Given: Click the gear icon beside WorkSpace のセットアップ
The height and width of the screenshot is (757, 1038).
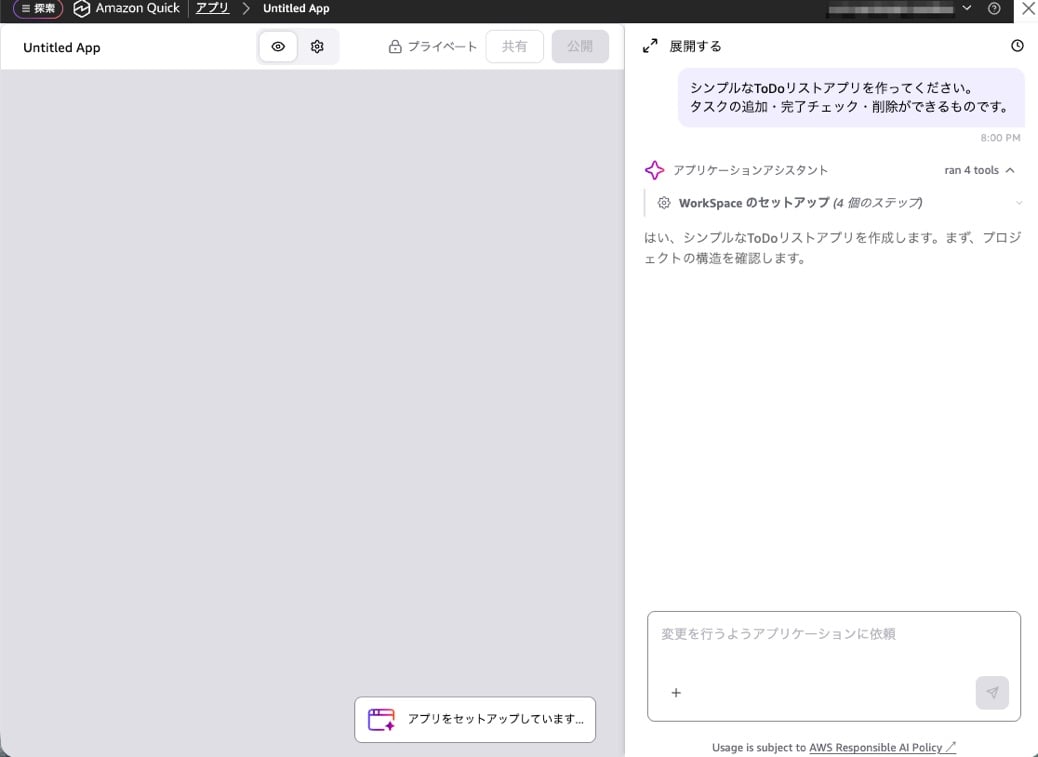Looking at the screenshot, I should click(x=663, y=202).
